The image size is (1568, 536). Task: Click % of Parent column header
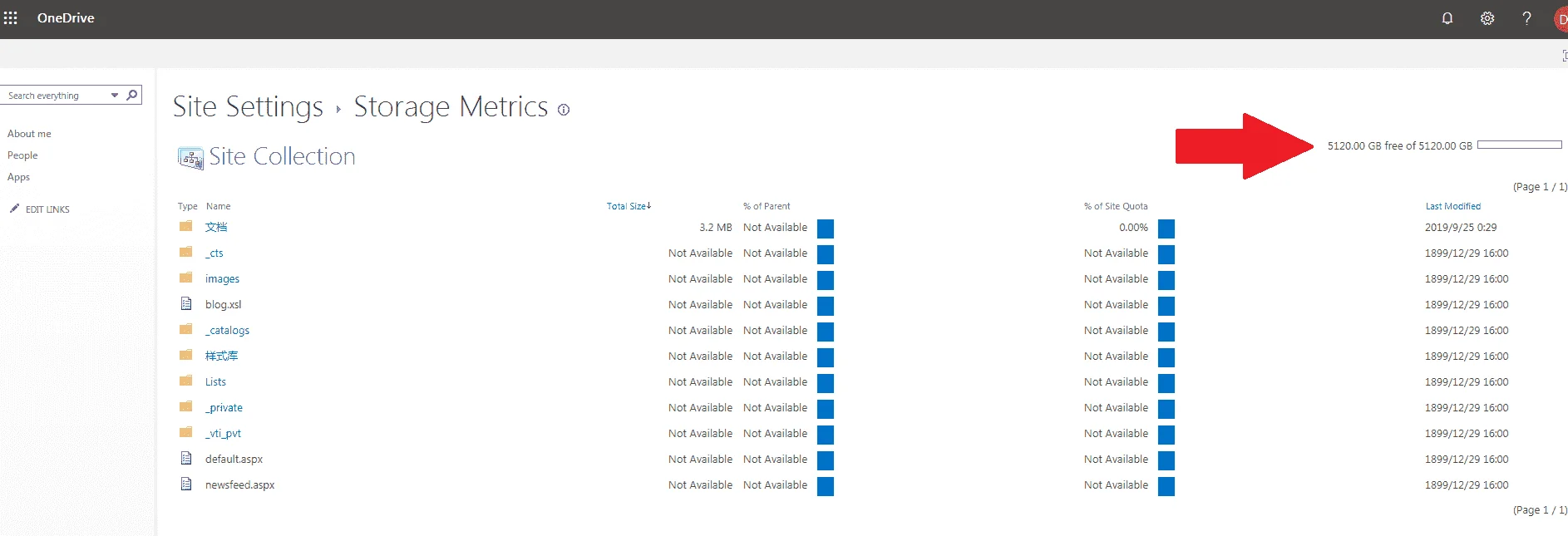(x=767, y=206)
